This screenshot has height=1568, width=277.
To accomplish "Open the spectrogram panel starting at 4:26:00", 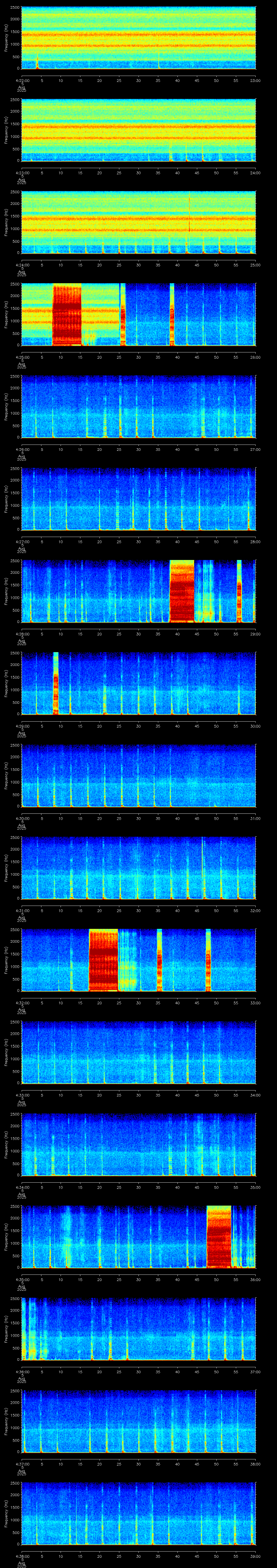I will [x=139, y=407].
